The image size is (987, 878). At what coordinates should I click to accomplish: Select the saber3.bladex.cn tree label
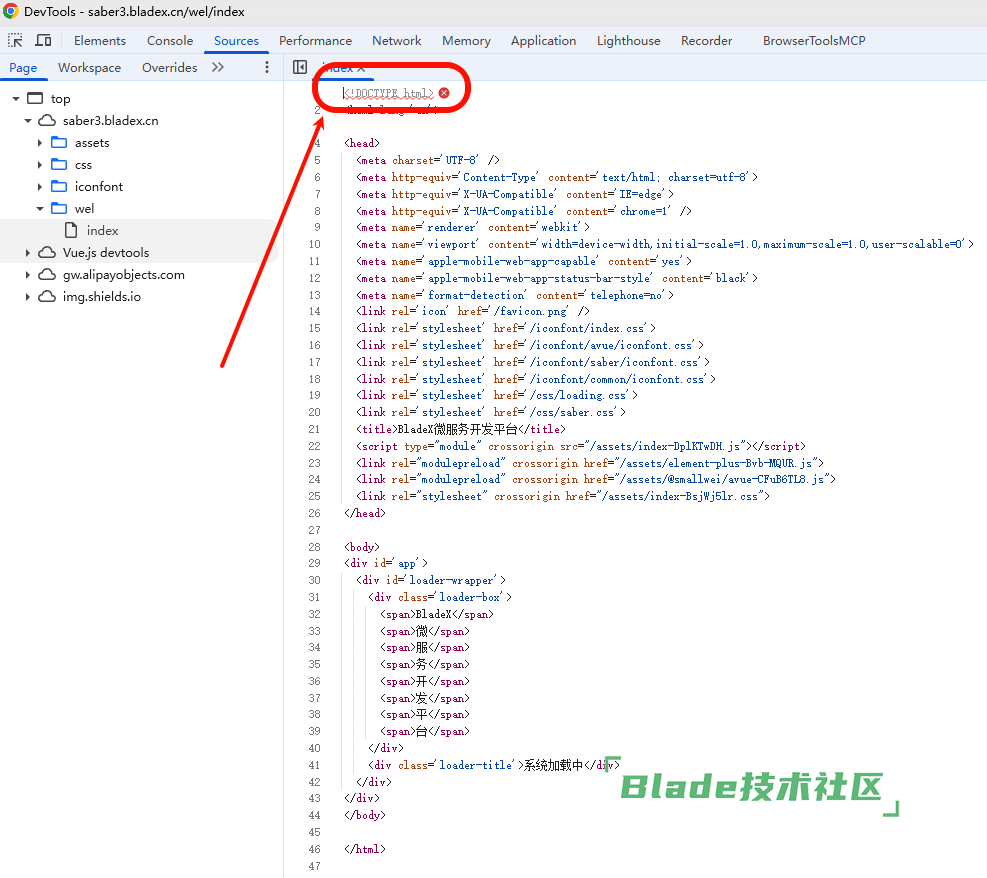coord(111,121)
